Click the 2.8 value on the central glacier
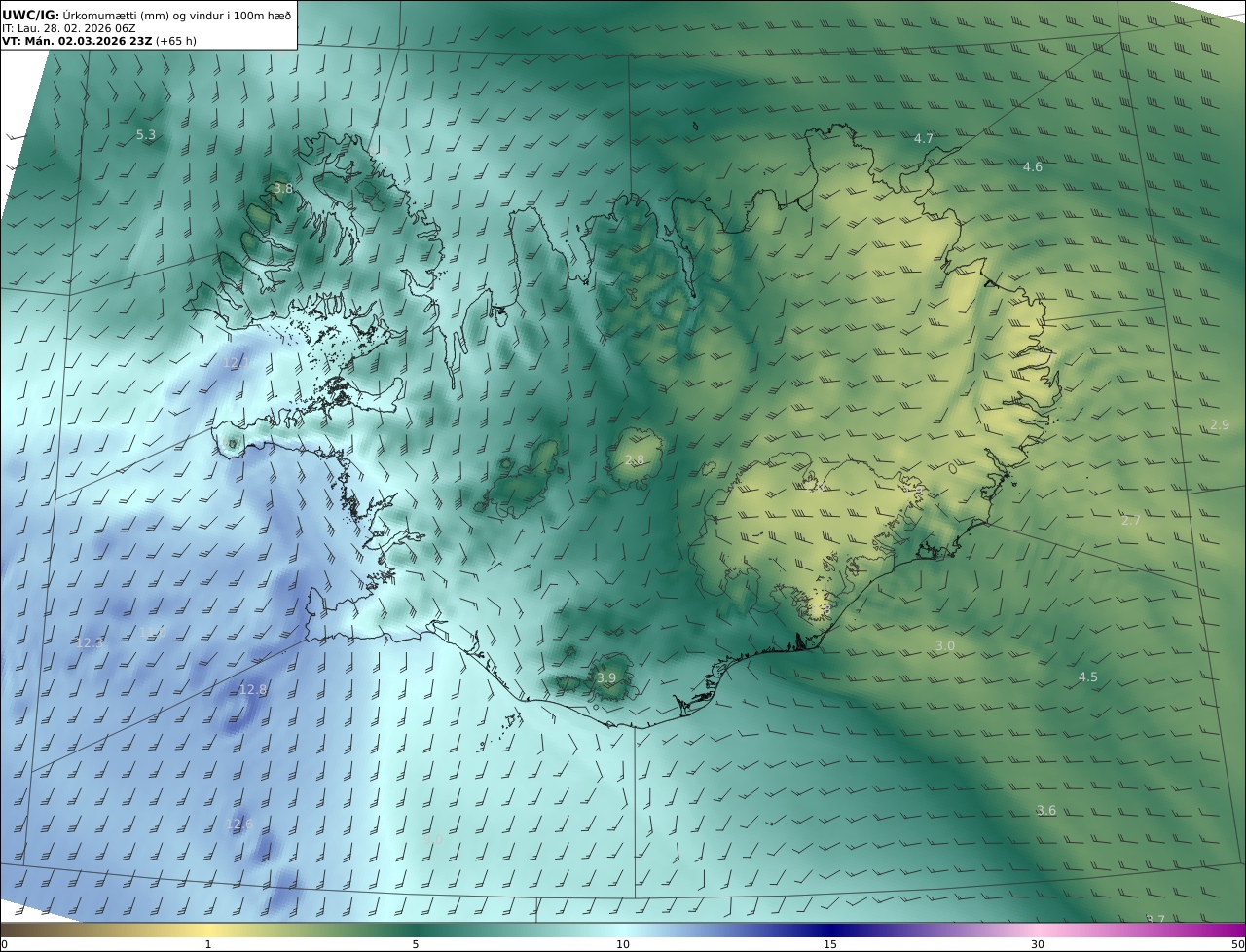This screenshot has width=1246, height=952. [635, 460]
